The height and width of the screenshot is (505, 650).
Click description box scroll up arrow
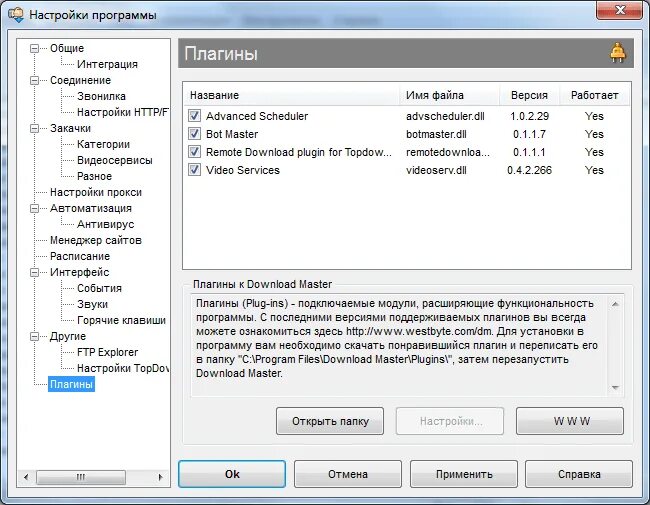616,304
